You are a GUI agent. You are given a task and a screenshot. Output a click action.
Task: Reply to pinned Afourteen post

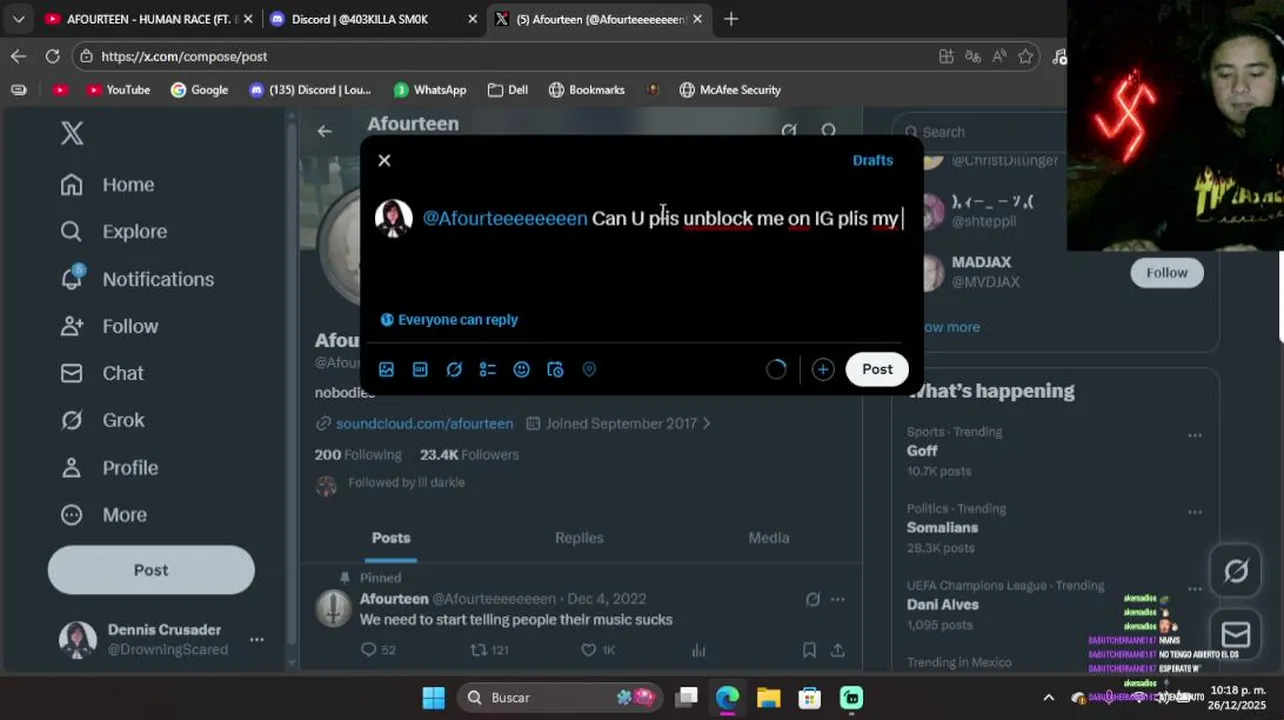[x=378, y=650]
